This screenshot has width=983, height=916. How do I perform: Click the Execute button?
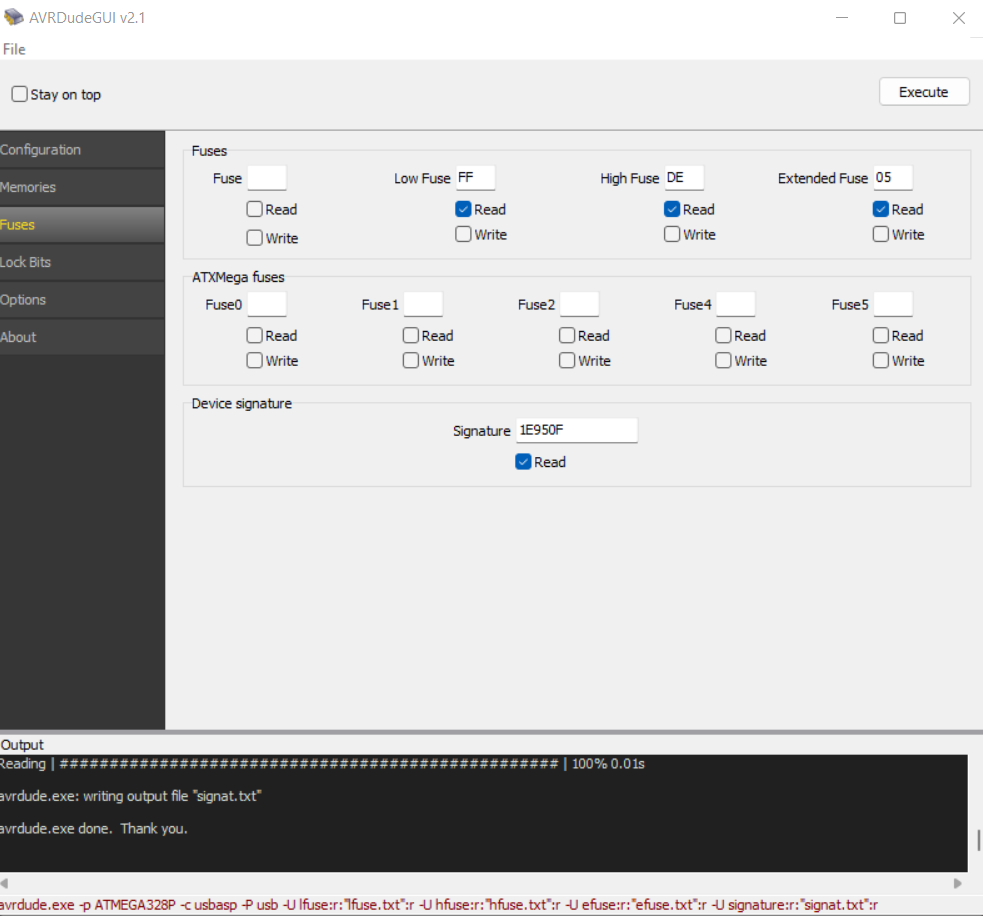pyautogui.click(x=923, y=92)
